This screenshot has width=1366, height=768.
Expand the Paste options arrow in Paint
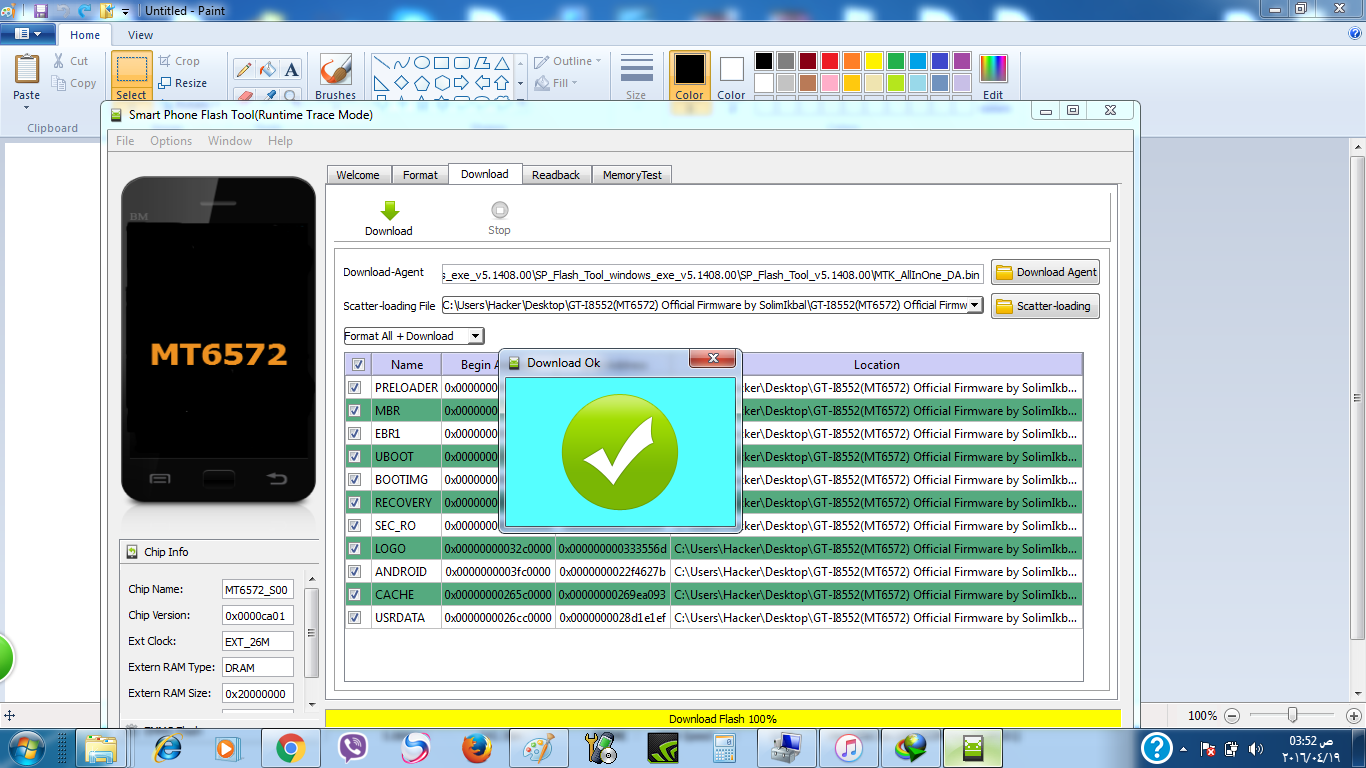point(27,106)
